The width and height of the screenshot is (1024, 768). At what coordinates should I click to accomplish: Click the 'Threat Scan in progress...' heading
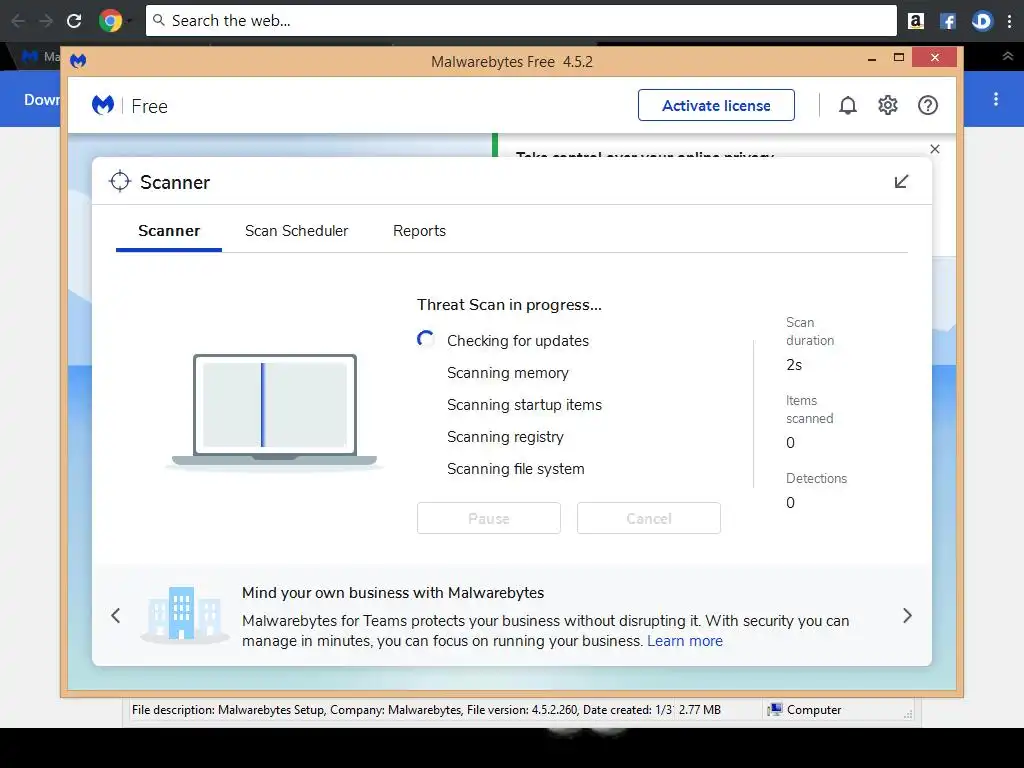point(509,305)
